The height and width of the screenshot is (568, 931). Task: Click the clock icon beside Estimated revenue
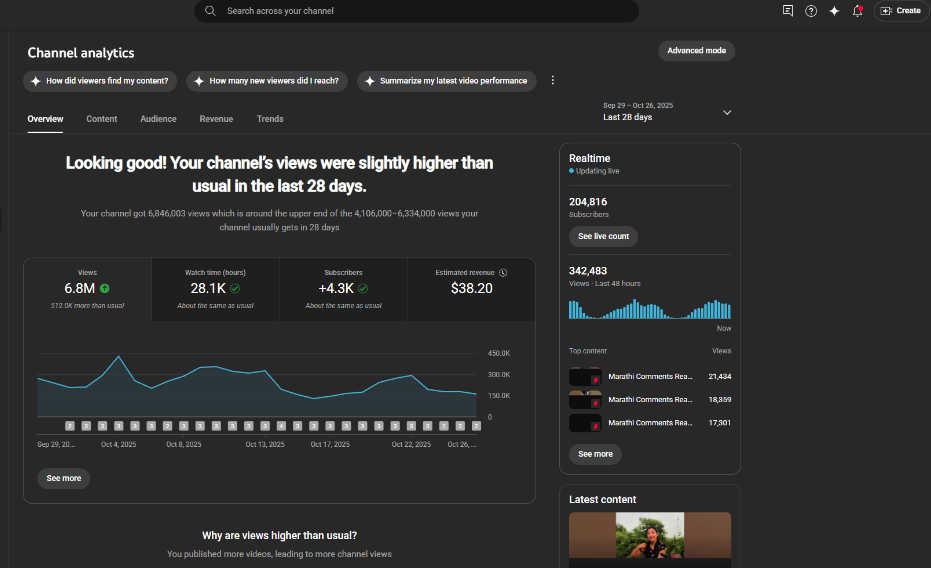point(503,272)
